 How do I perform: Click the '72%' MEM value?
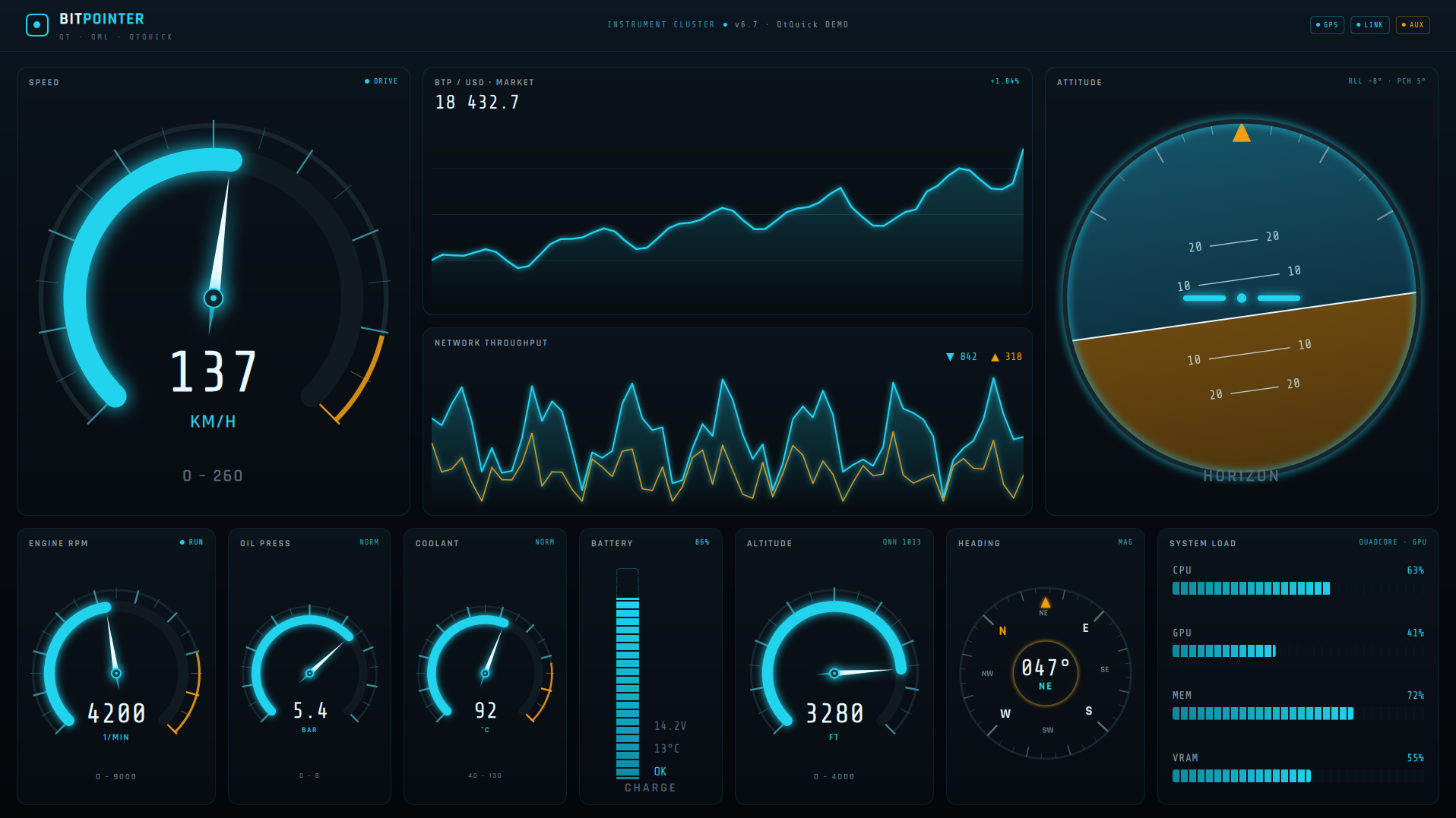pos(1415,696)
